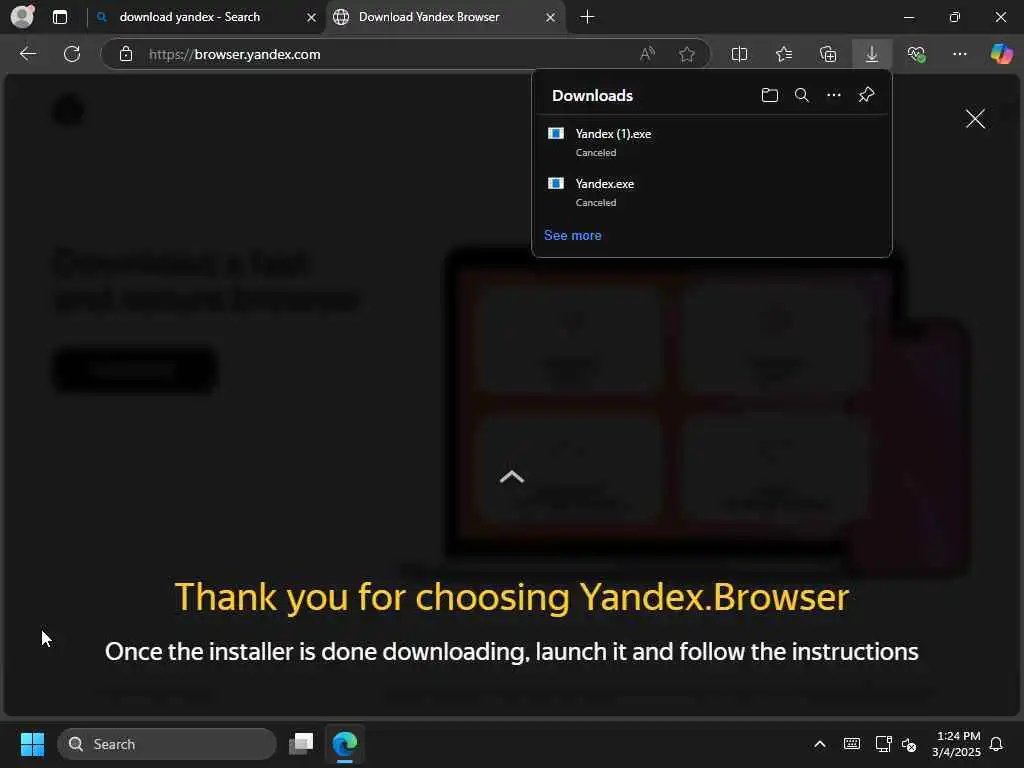Open a new tab with plus button
This screenshot has height=768, width=1024.
(587, 17)
